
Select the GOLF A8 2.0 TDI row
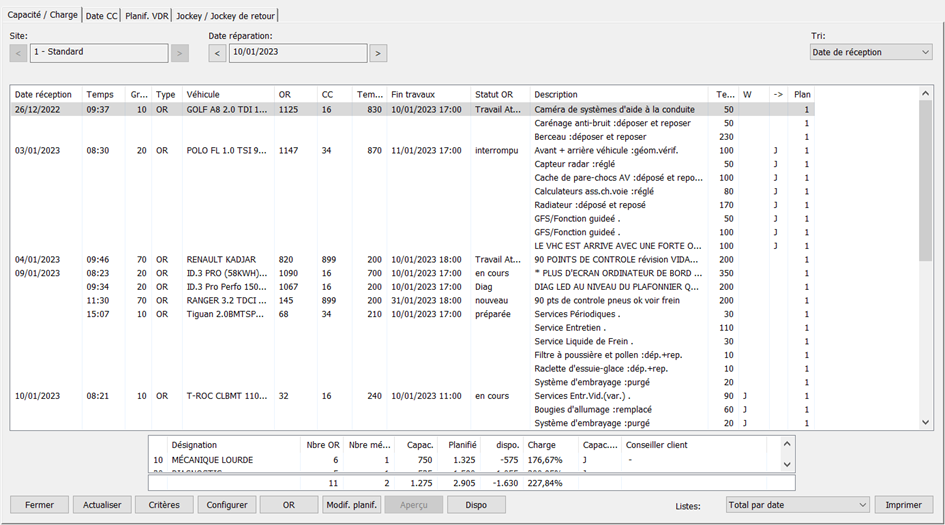(x=412, y=110)
